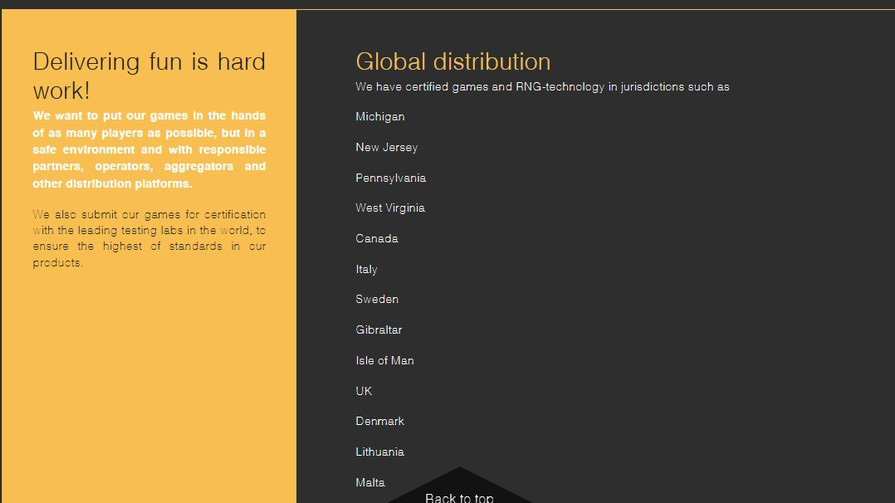Click the 'Delivering fun is hard work!' heading
895x503 pixels.
point(149,76)
